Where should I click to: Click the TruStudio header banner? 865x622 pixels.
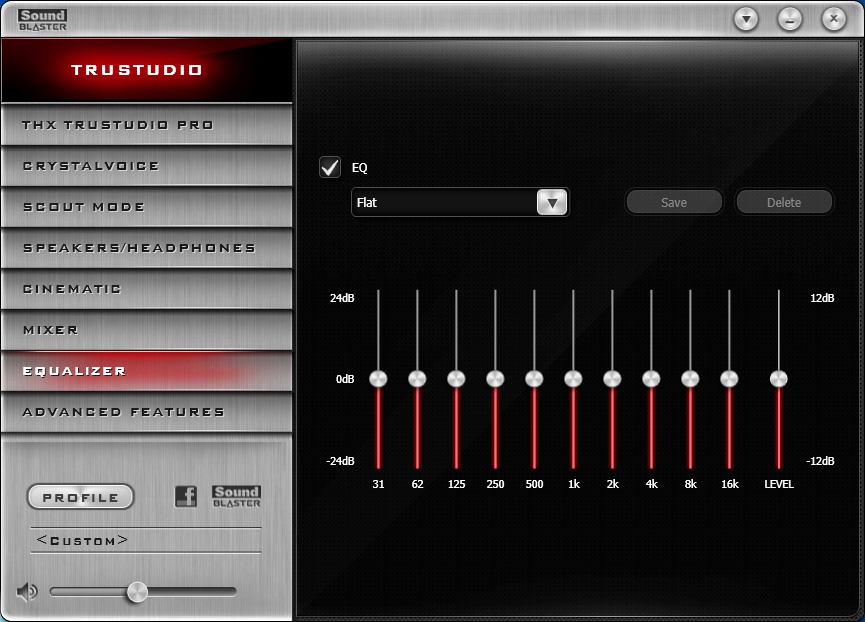tap(147, 71)
